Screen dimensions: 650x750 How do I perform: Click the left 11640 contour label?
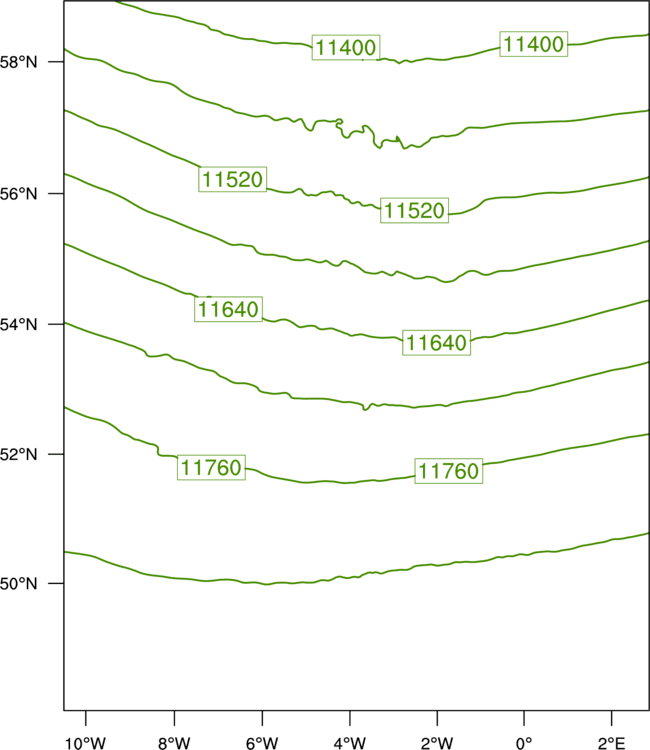point(229,309)
